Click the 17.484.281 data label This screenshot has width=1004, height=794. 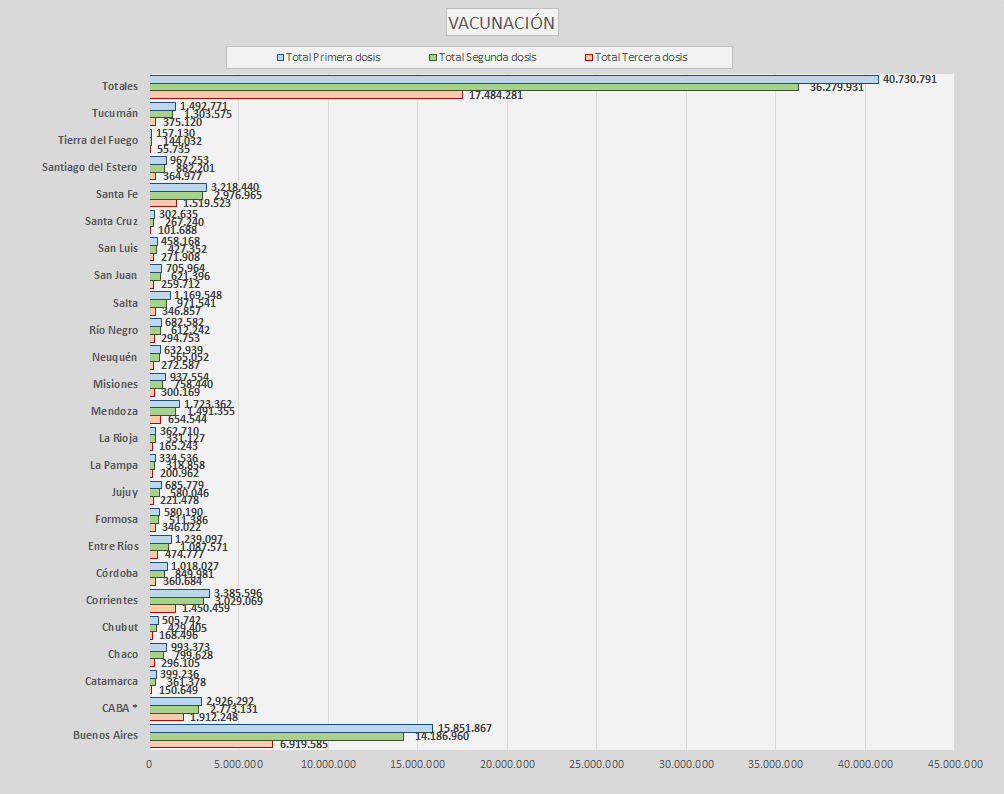pyautogui.click(x=496, y=95)
